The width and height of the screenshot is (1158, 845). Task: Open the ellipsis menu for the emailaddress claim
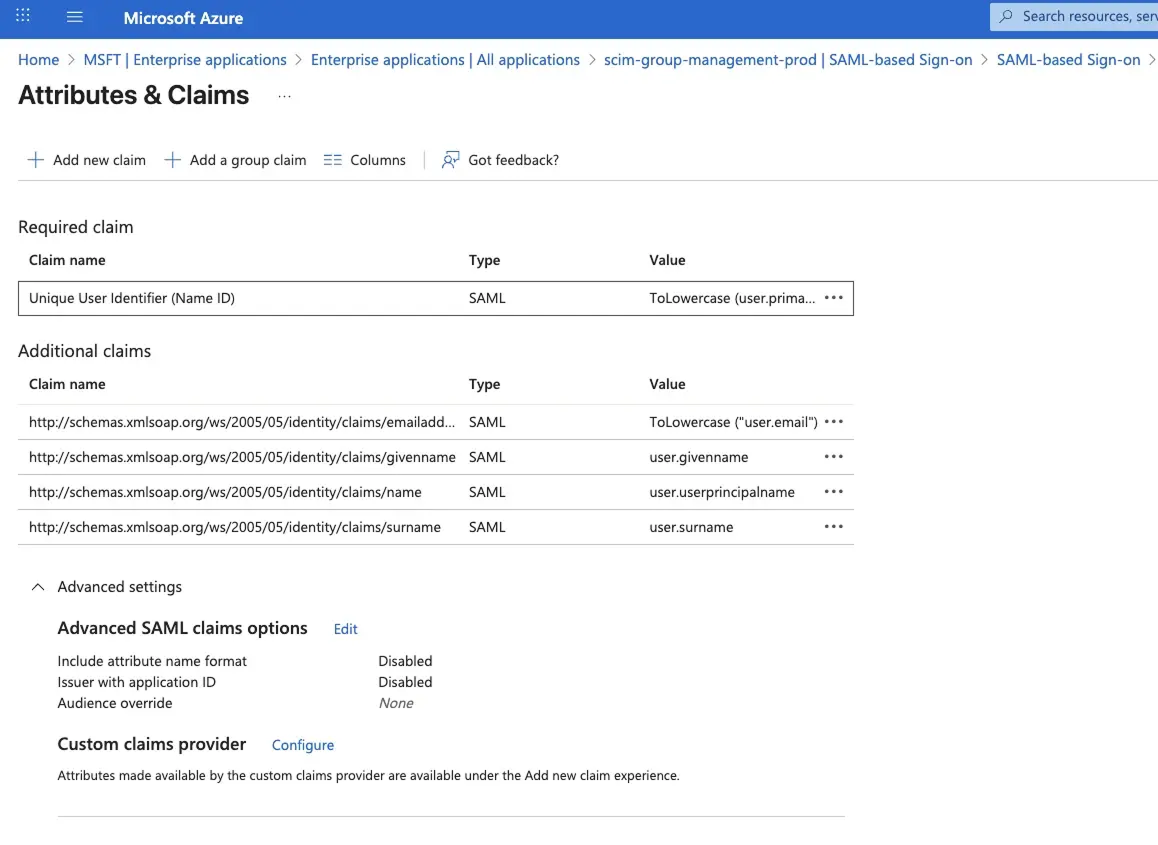point(833,421)
